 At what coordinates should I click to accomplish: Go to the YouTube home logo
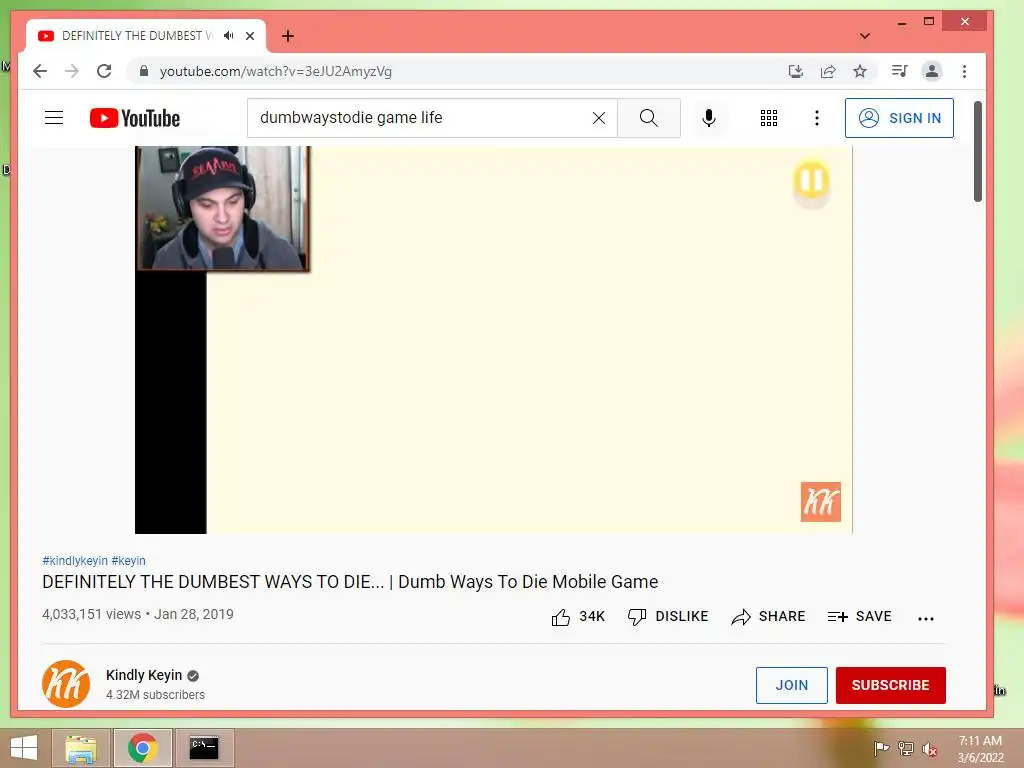click(135, 118)
